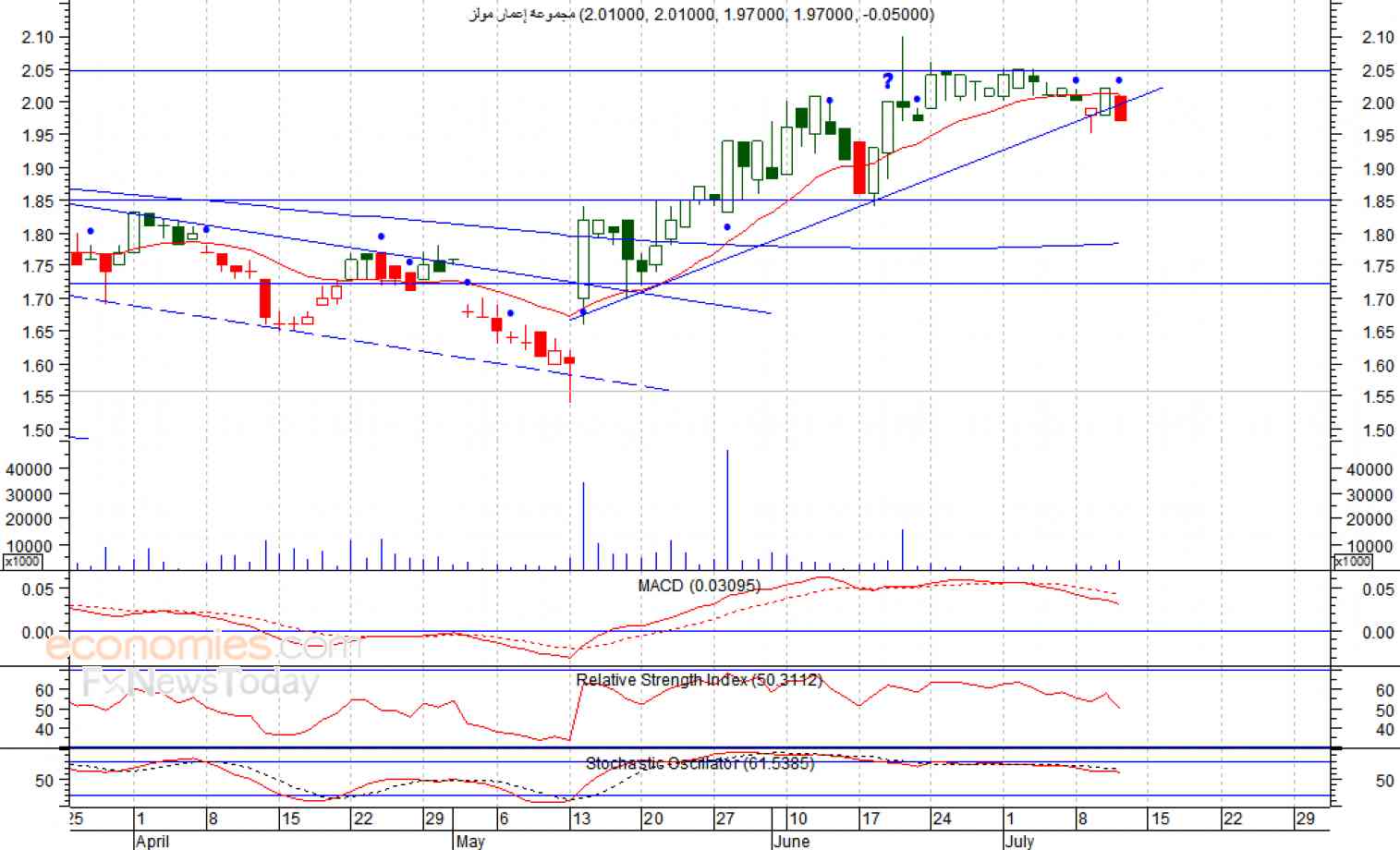The width and height of the screenshot is (1400, 850).
Task: Click 0.05 on the left MACD axis
Action: point(38,589)
